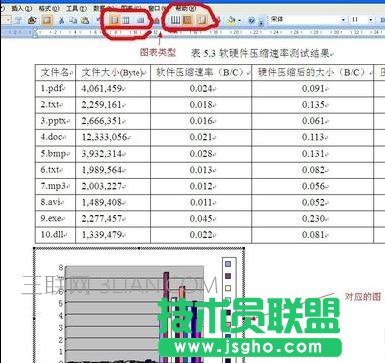The width and height of the screenshot is (385, 363).
Task: Toggle the Legend display button
Action: (202, 20)
